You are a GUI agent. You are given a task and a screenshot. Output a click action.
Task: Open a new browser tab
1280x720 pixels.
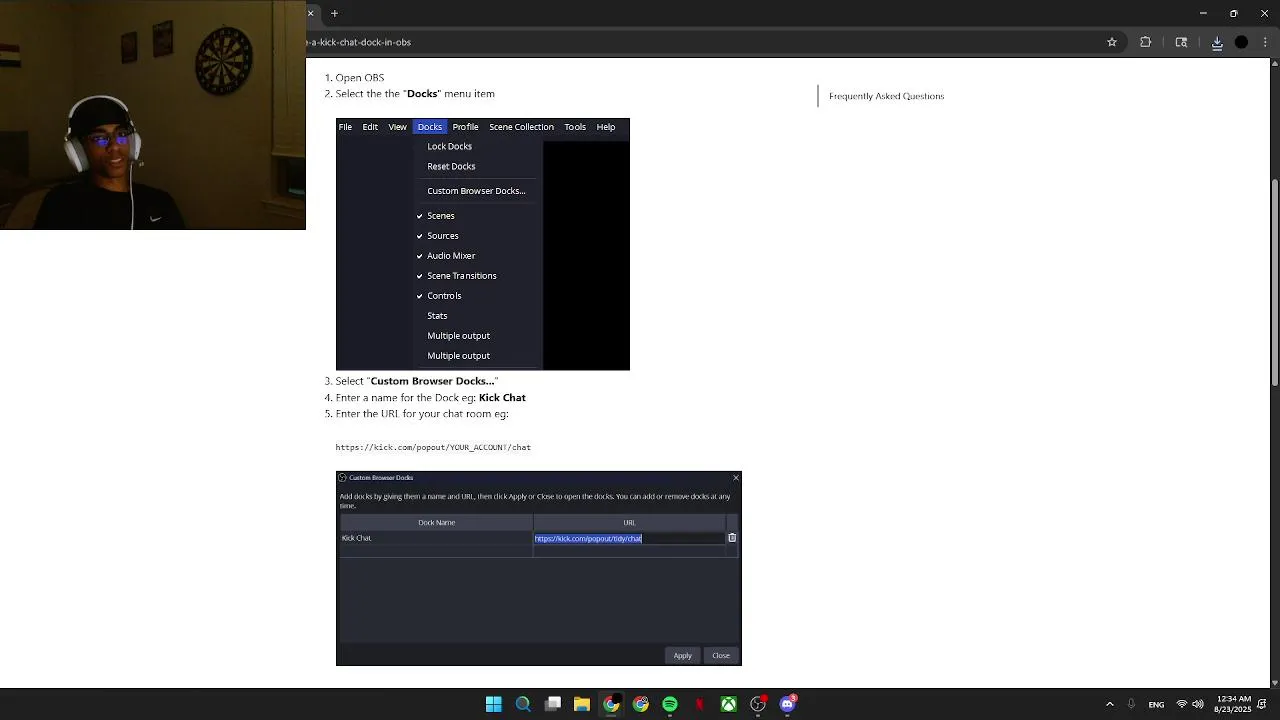(334, 13)
